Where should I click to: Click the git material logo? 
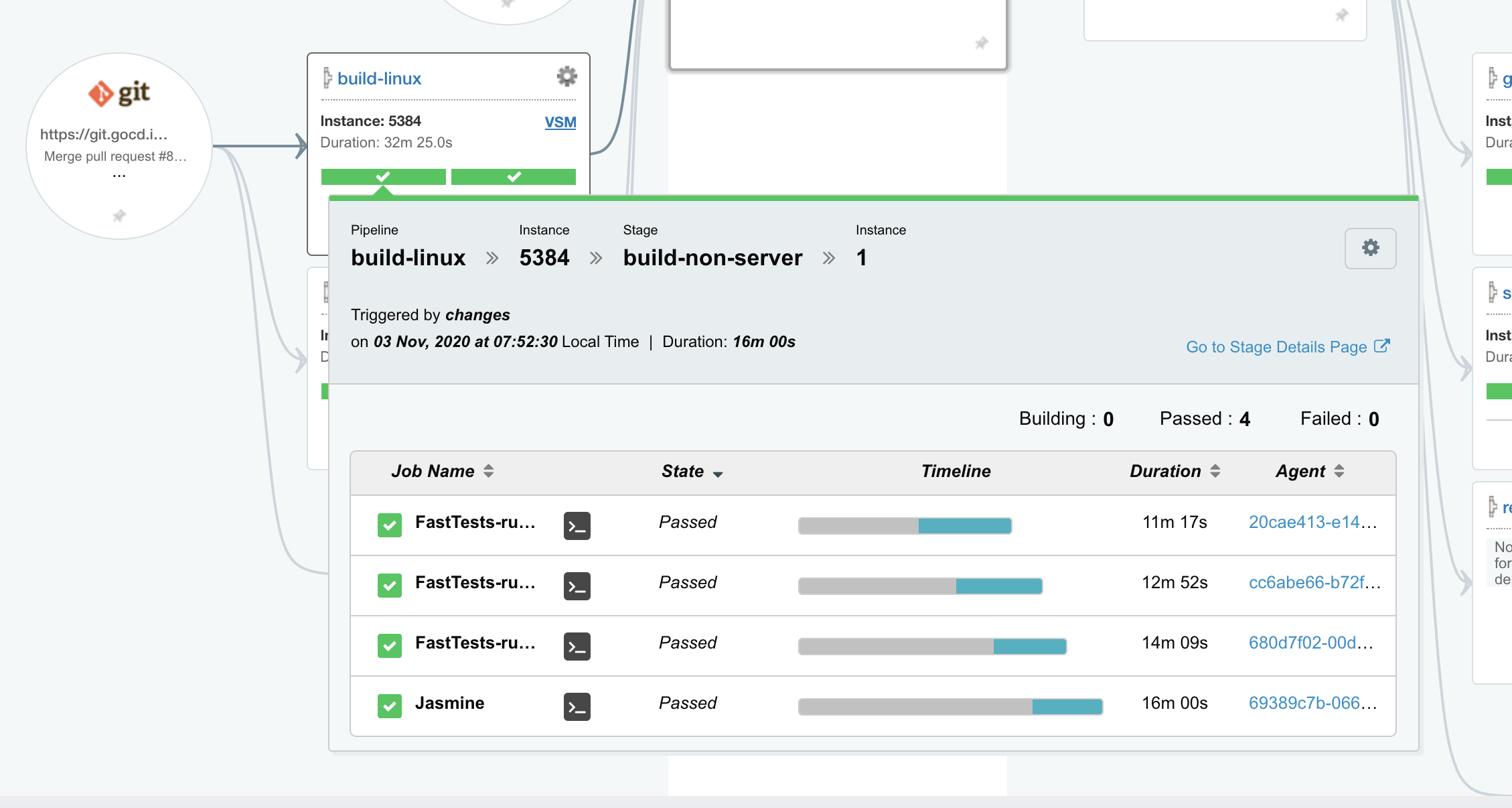[119, 93]
